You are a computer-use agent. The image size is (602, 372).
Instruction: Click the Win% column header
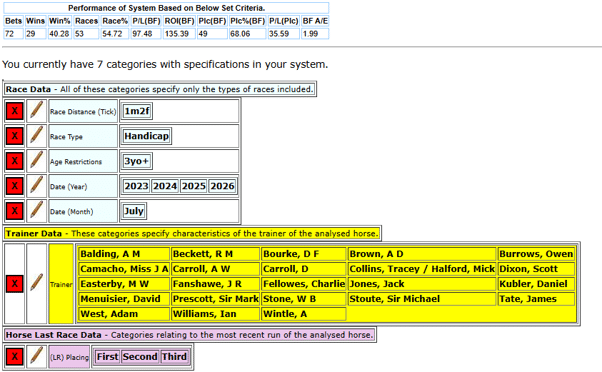[x=60, y=21]
